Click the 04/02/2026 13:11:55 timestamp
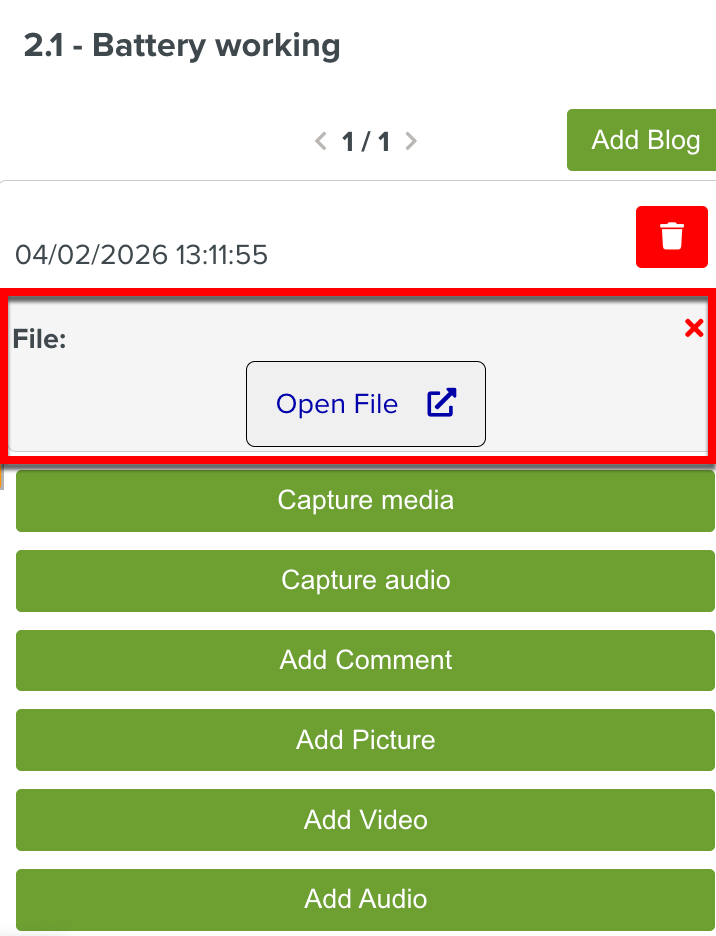The image size is (716, 936). click(141, 255)
